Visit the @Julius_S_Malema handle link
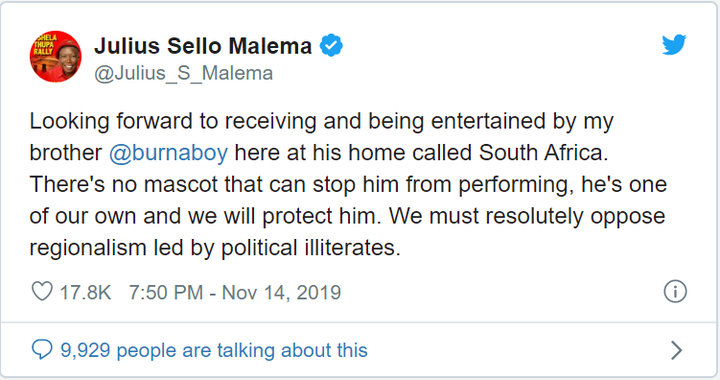 pyautogui.click(x=184, y=73)
